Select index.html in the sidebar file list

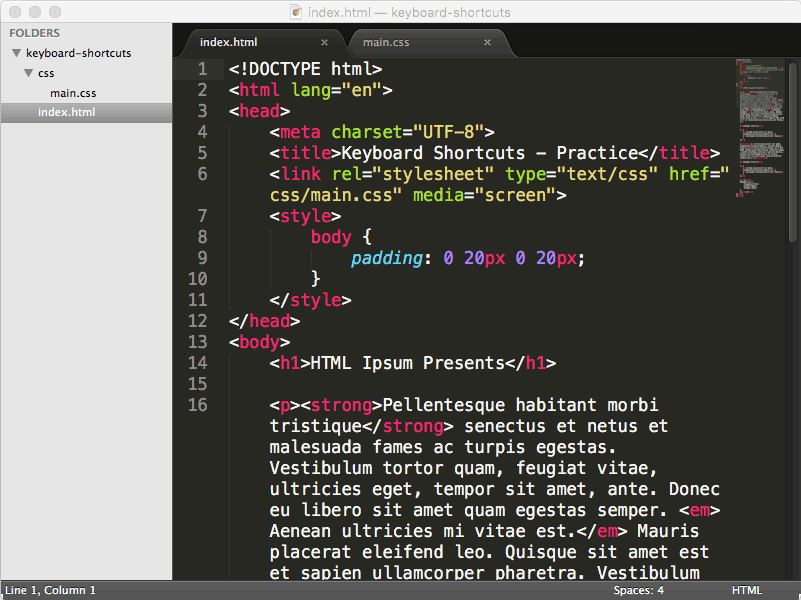tap(67, 112)
